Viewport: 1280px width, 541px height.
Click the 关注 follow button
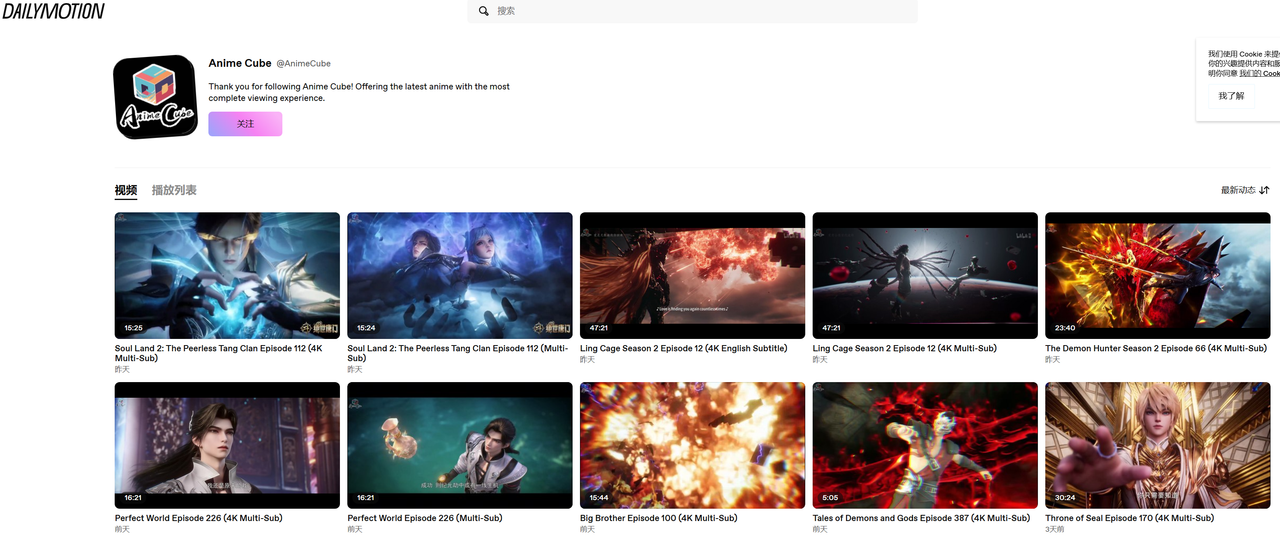pyautogui.click(x=245, y=124)
